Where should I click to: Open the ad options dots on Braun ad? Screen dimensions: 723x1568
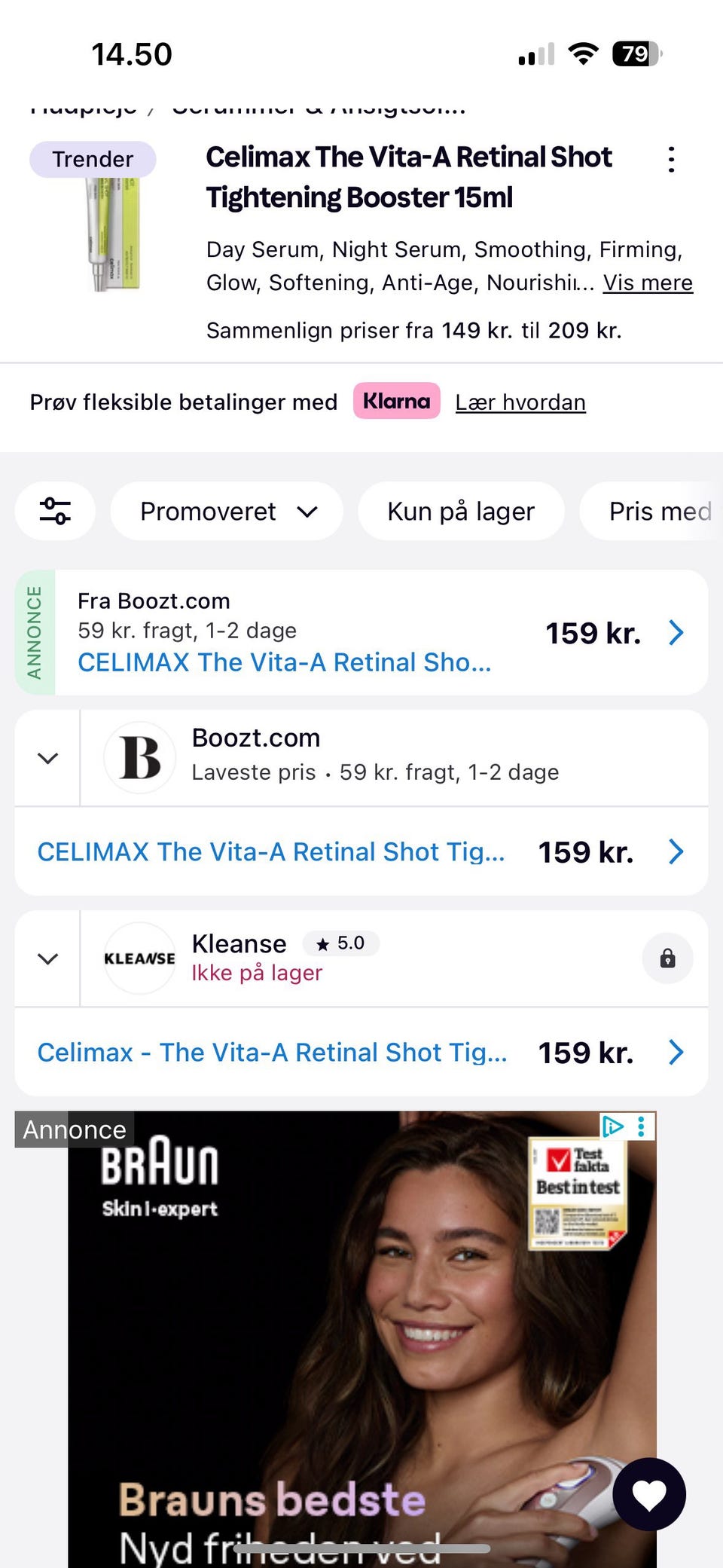642,1126
